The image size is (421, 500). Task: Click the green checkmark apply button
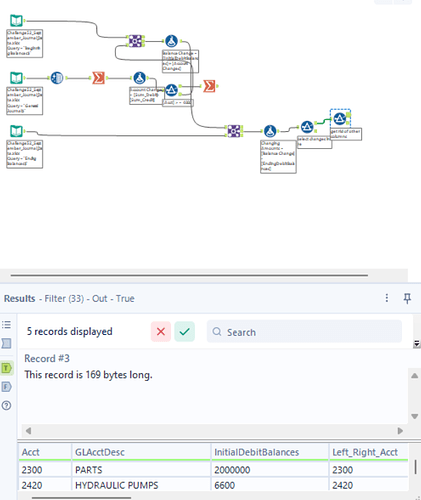tap(185, 332)
